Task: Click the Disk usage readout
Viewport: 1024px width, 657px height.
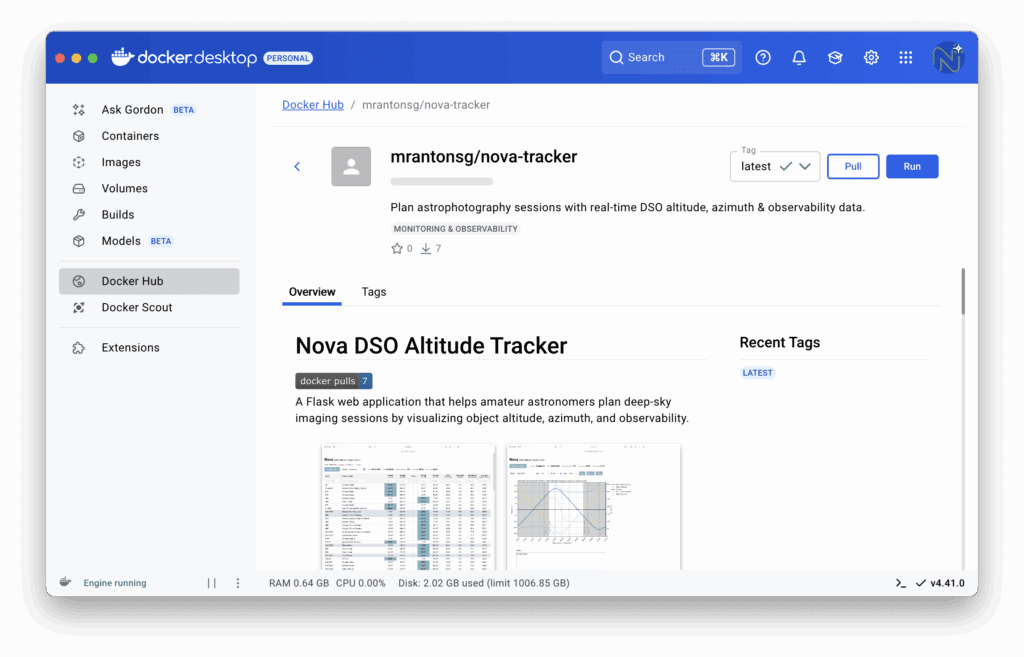Action: (484, 583)
